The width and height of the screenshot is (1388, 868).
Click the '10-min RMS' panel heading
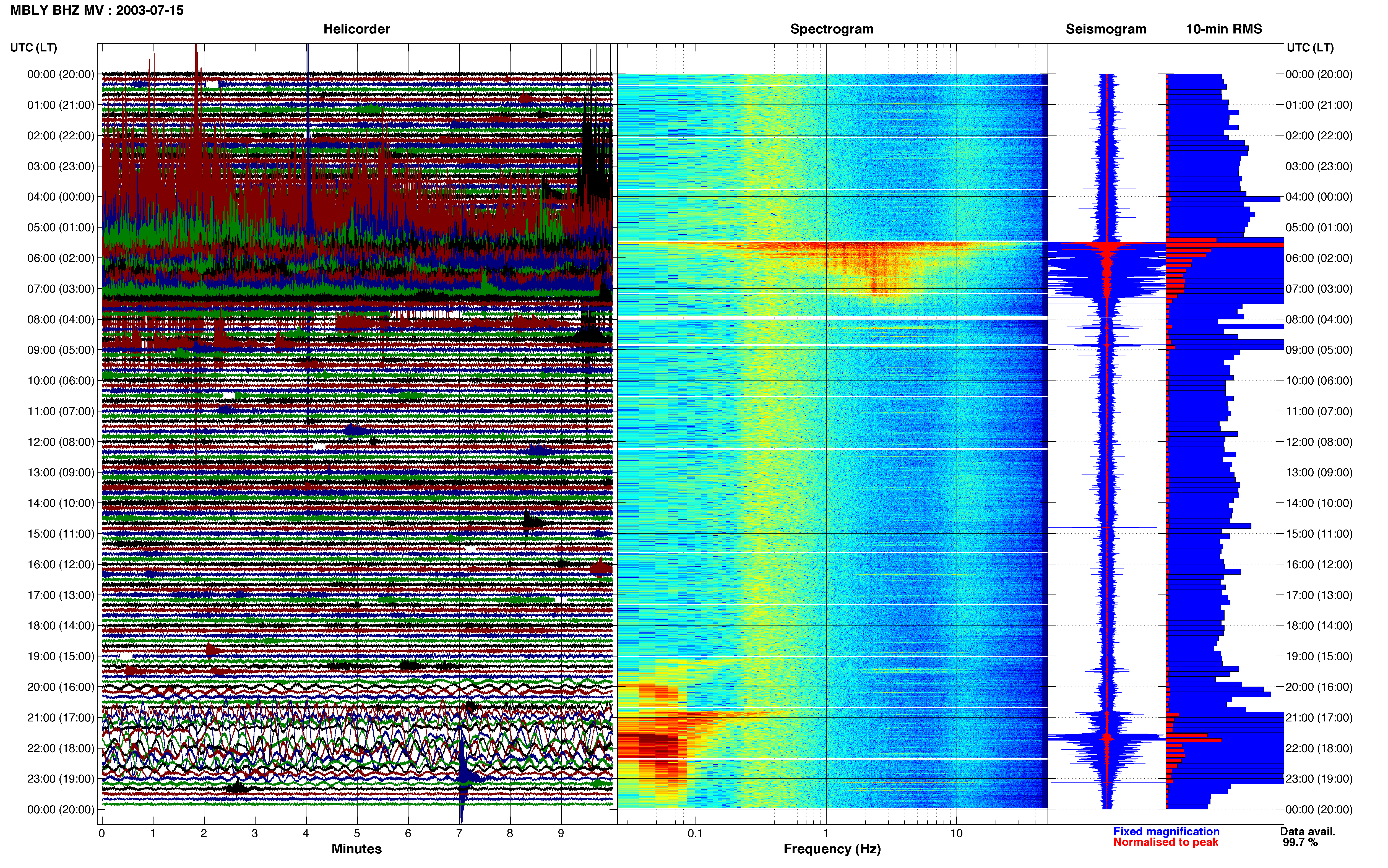(1224, 29)
